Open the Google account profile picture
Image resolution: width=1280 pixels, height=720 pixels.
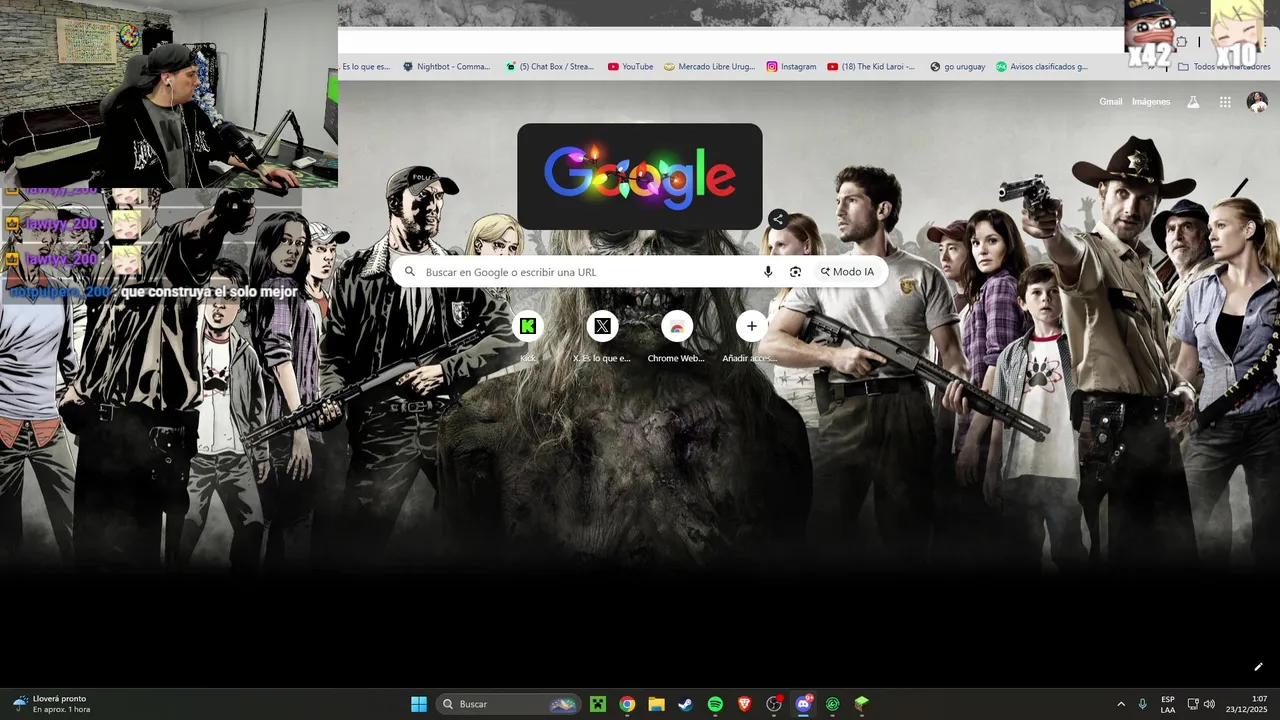tap(1257, 102)
